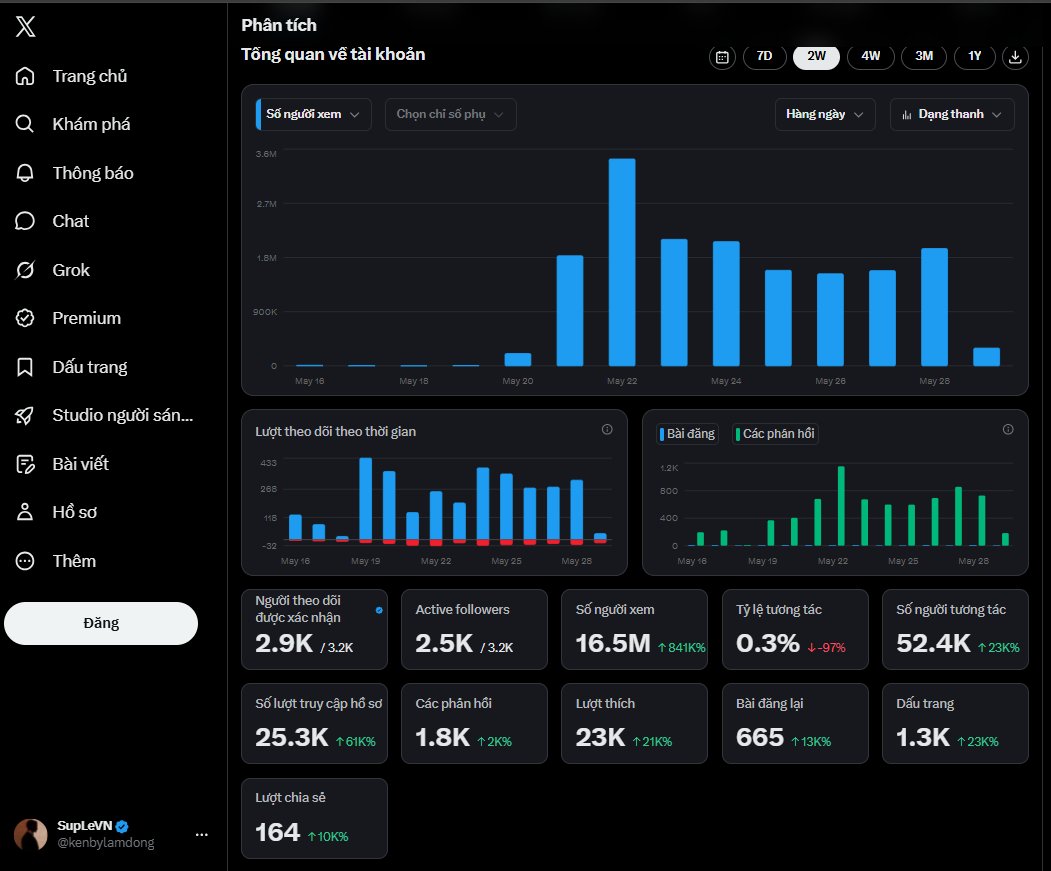Click the SupLeVN profile avatar
This screenshot has width=1051, height=871.
click(x=31, y=835)
